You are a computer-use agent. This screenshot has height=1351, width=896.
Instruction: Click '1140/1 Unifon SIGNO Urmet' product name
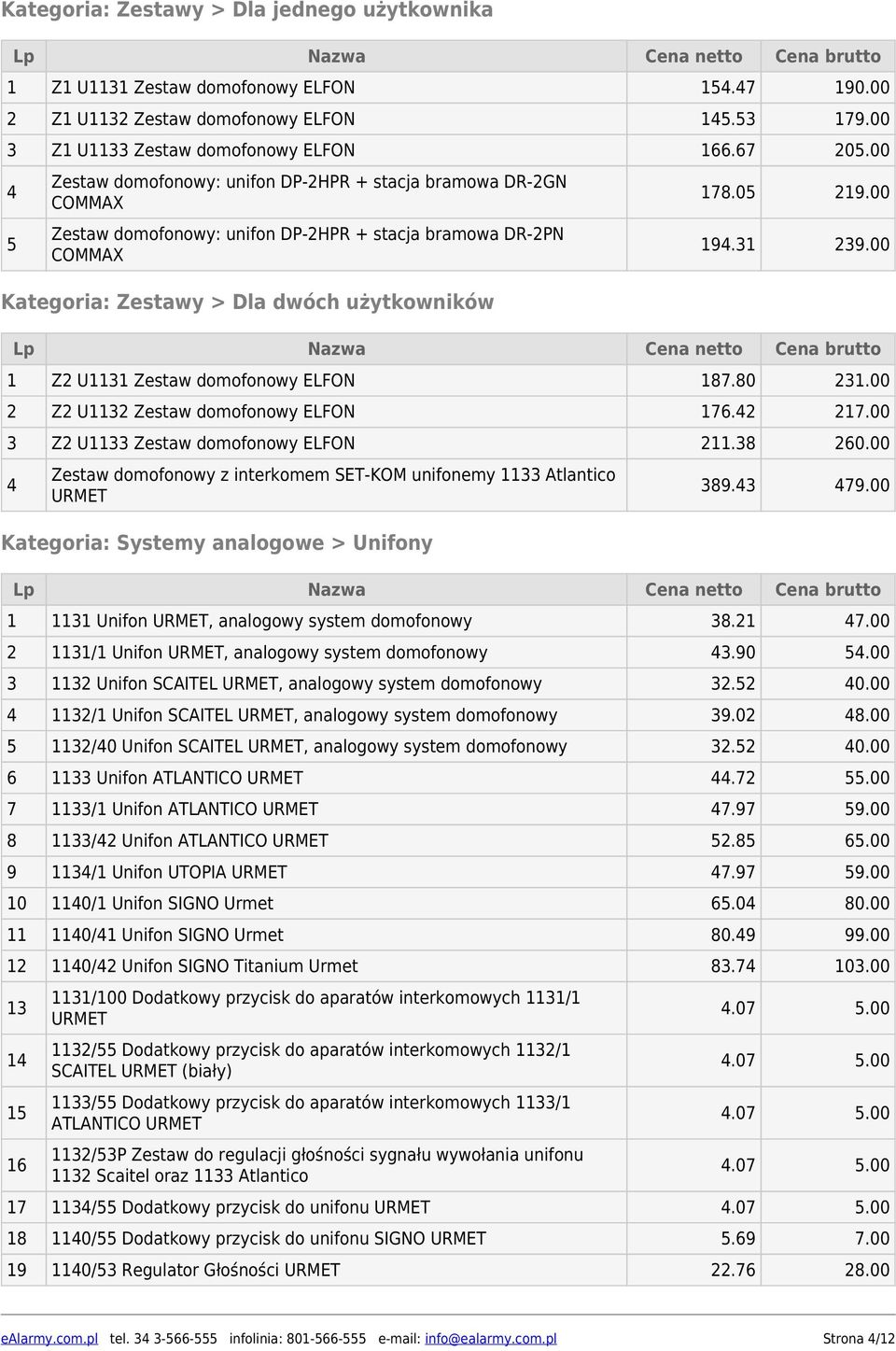coord(162,904)
